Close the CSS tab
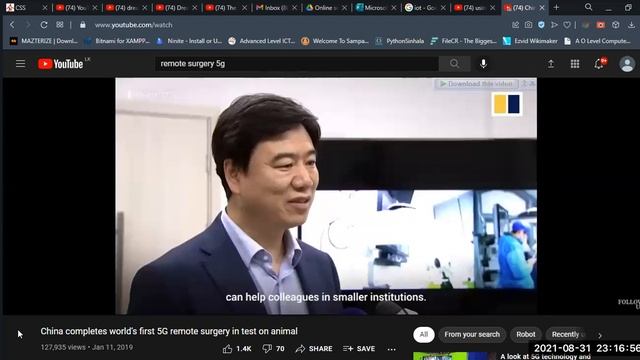 [45, 7]
